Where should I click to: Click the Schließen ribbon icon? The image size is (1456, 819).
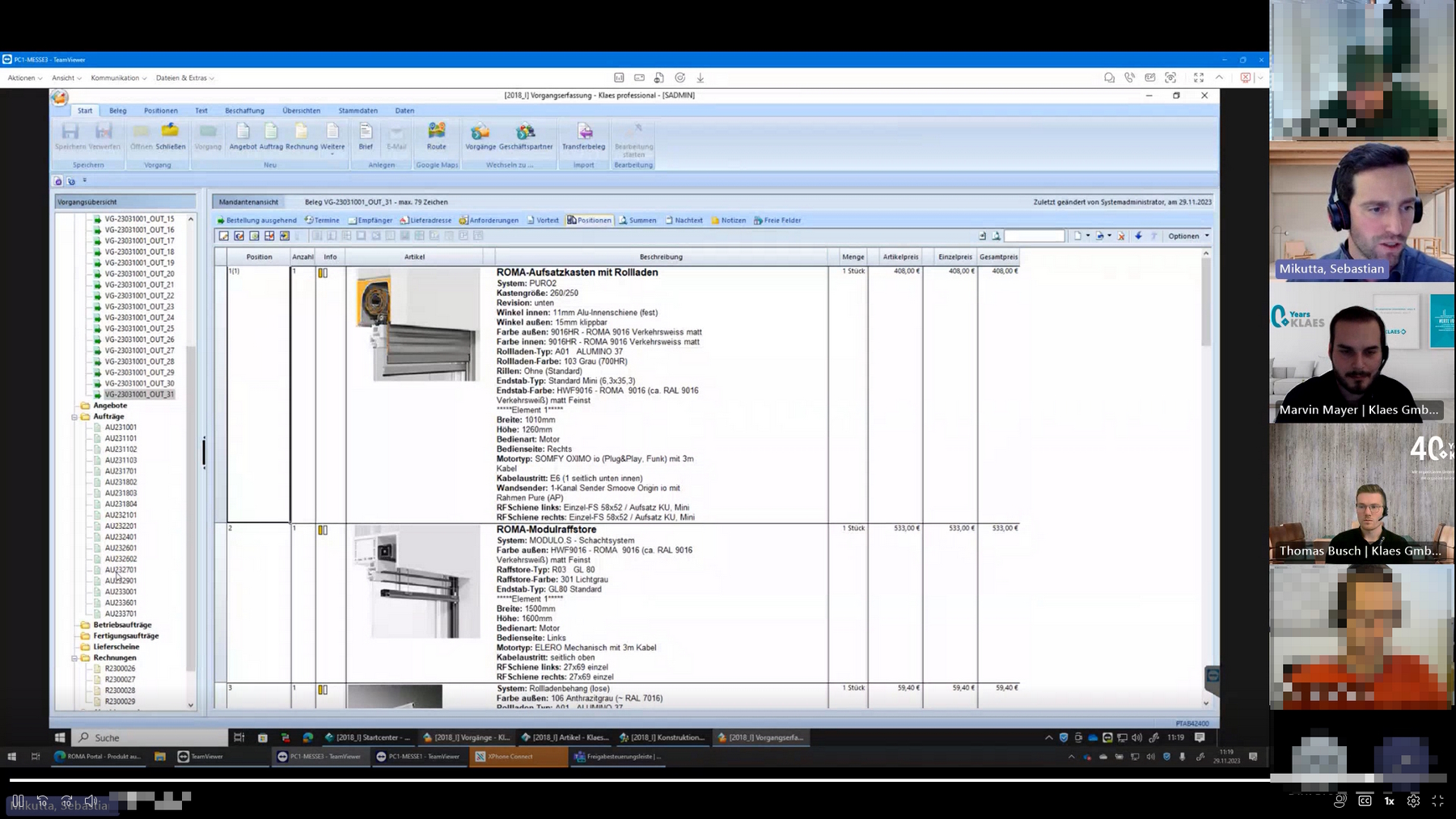170,136
